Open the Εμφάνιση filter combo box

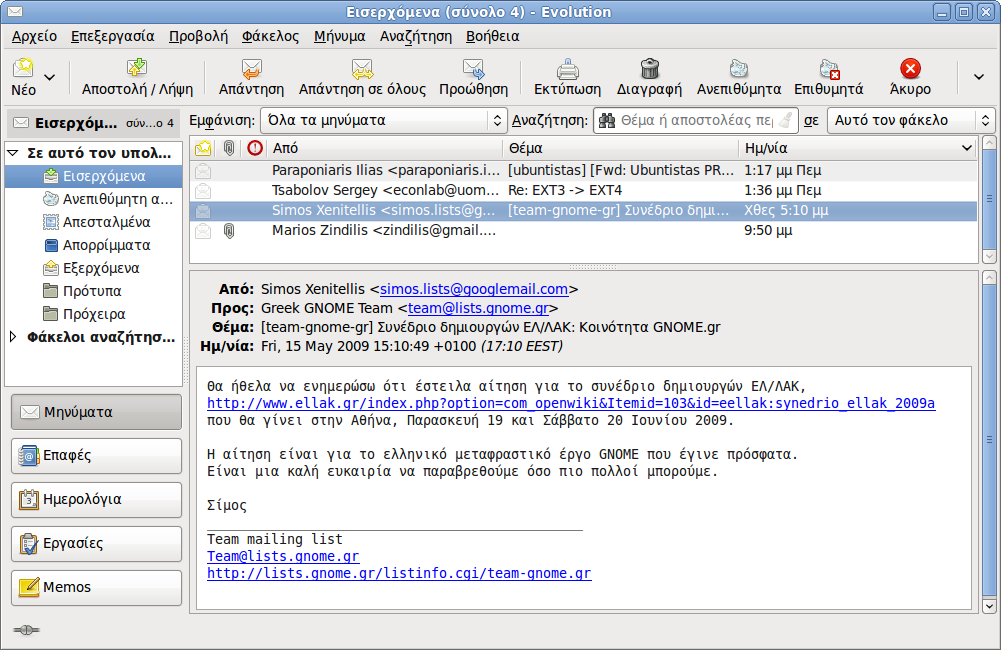[x=384, y=120]
